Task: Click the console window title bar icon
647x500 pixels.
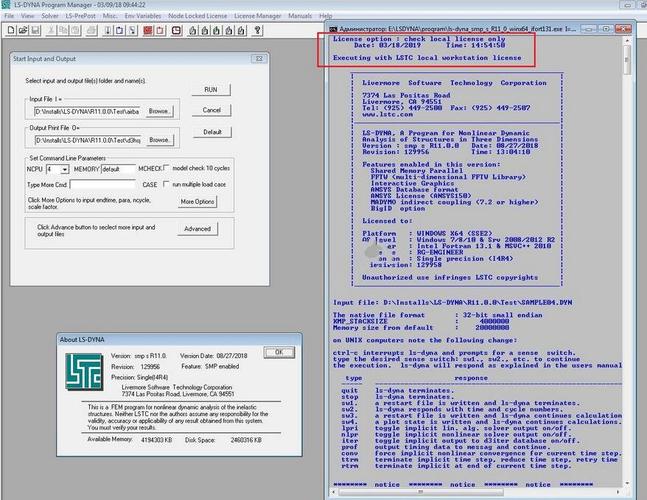Action: tap(333, 29)
